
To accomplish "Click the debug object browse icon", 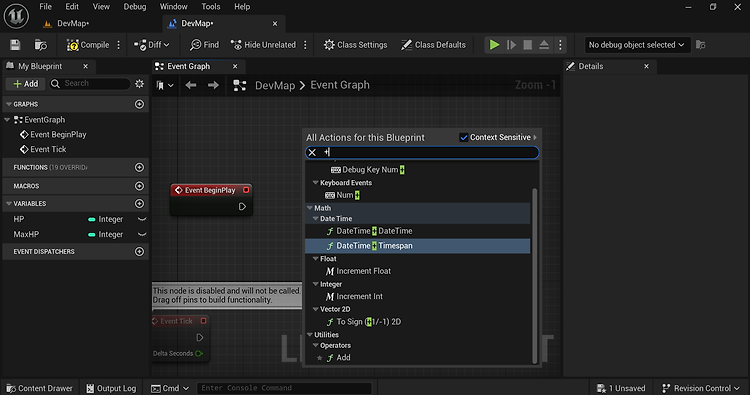I will click(x=700, y=45).
